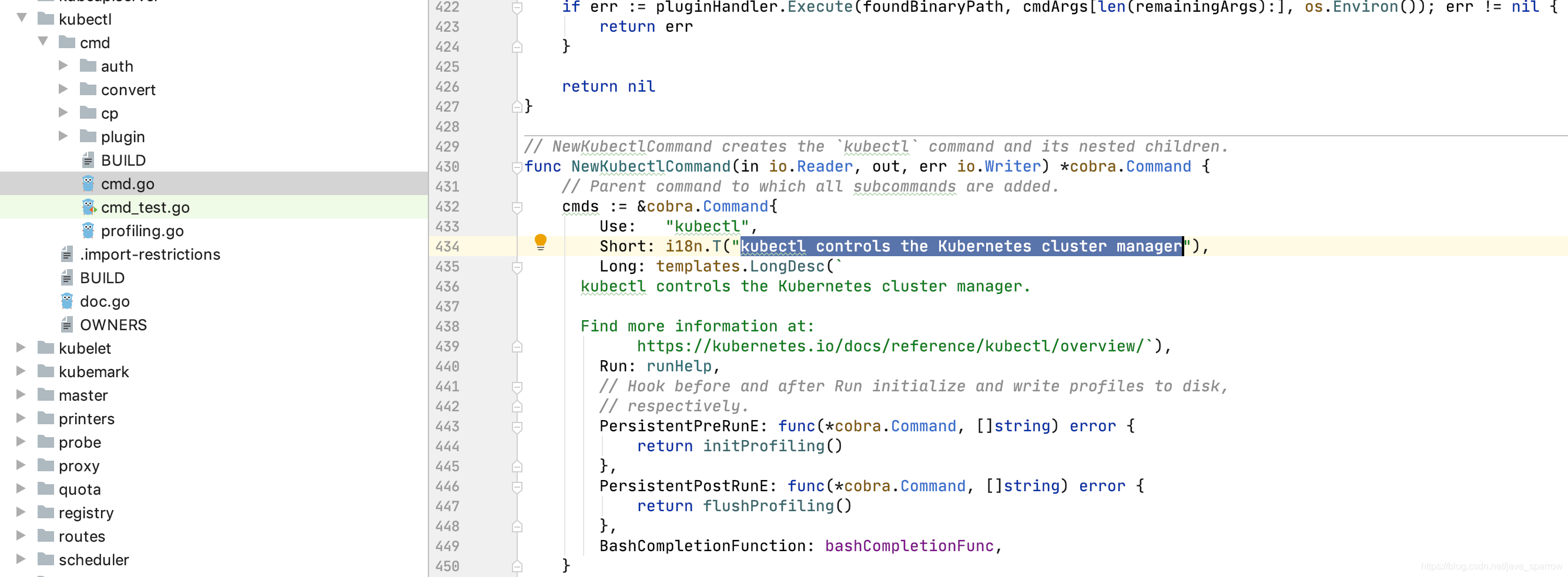Fold the function at line 430

click(x=517, y=167)
